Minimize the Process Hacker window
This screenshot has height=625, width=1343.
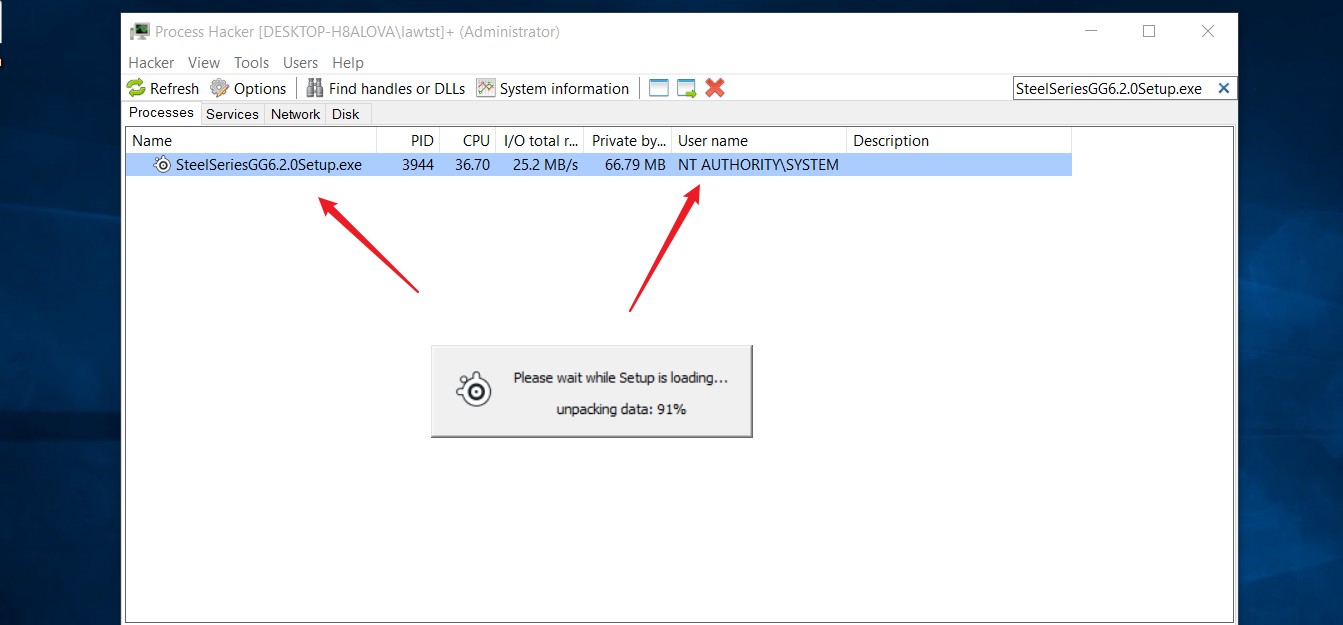coord(1090,31)
